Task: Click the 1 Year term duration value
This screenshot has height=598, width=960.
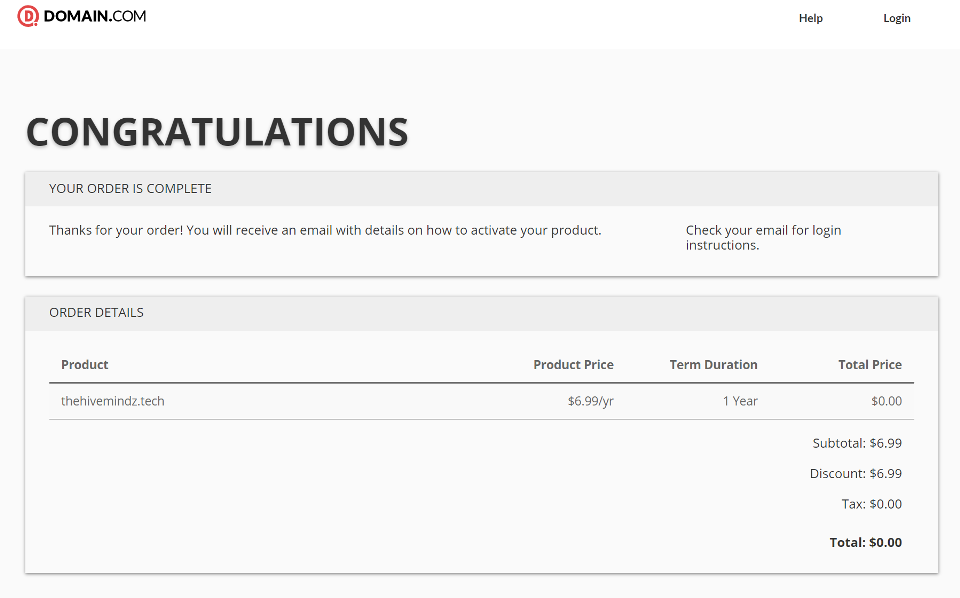Action: tap(740, 401)
